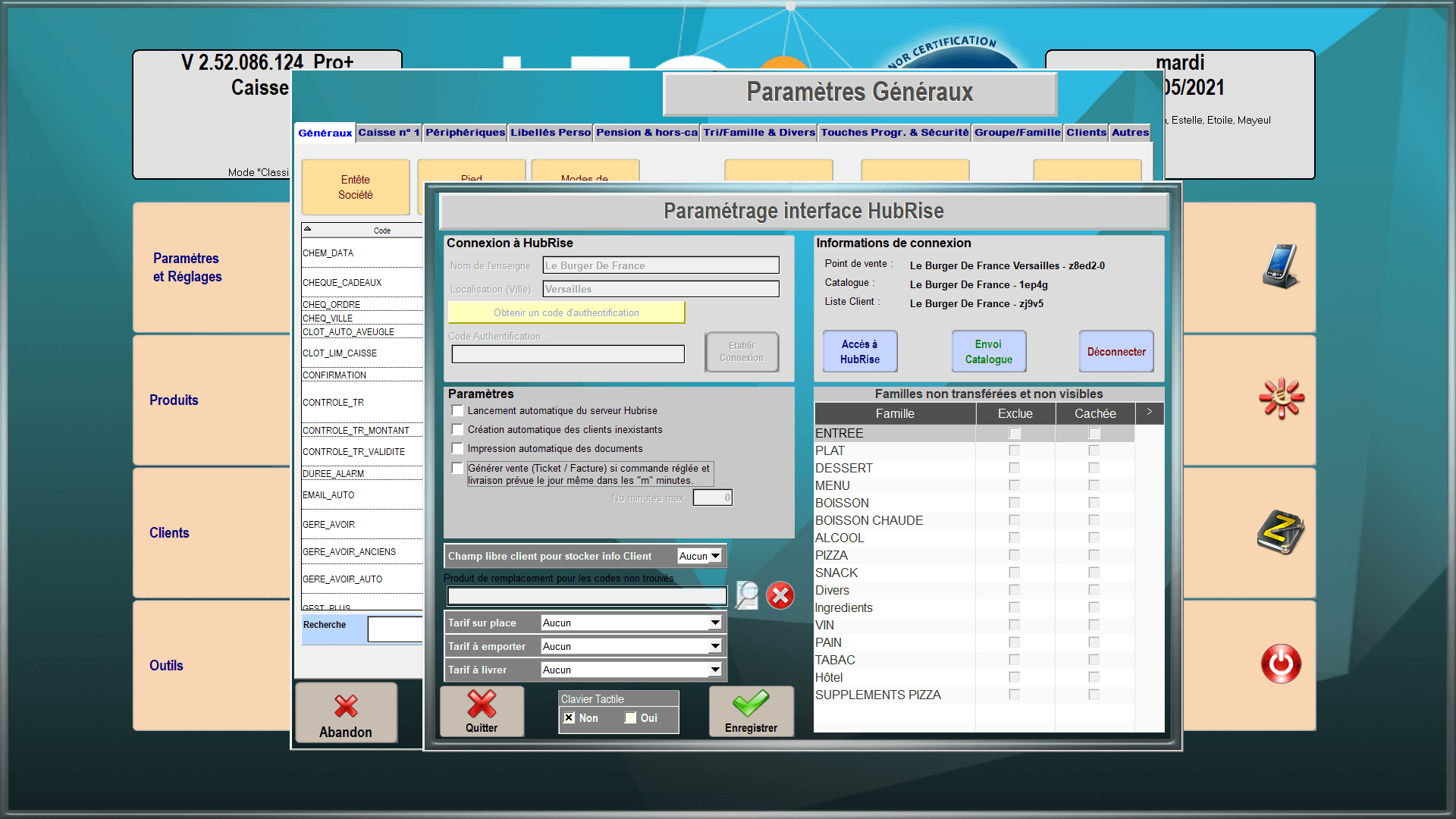Click Entête Société button
The image size is (1456, 819).
click(356, 187)
